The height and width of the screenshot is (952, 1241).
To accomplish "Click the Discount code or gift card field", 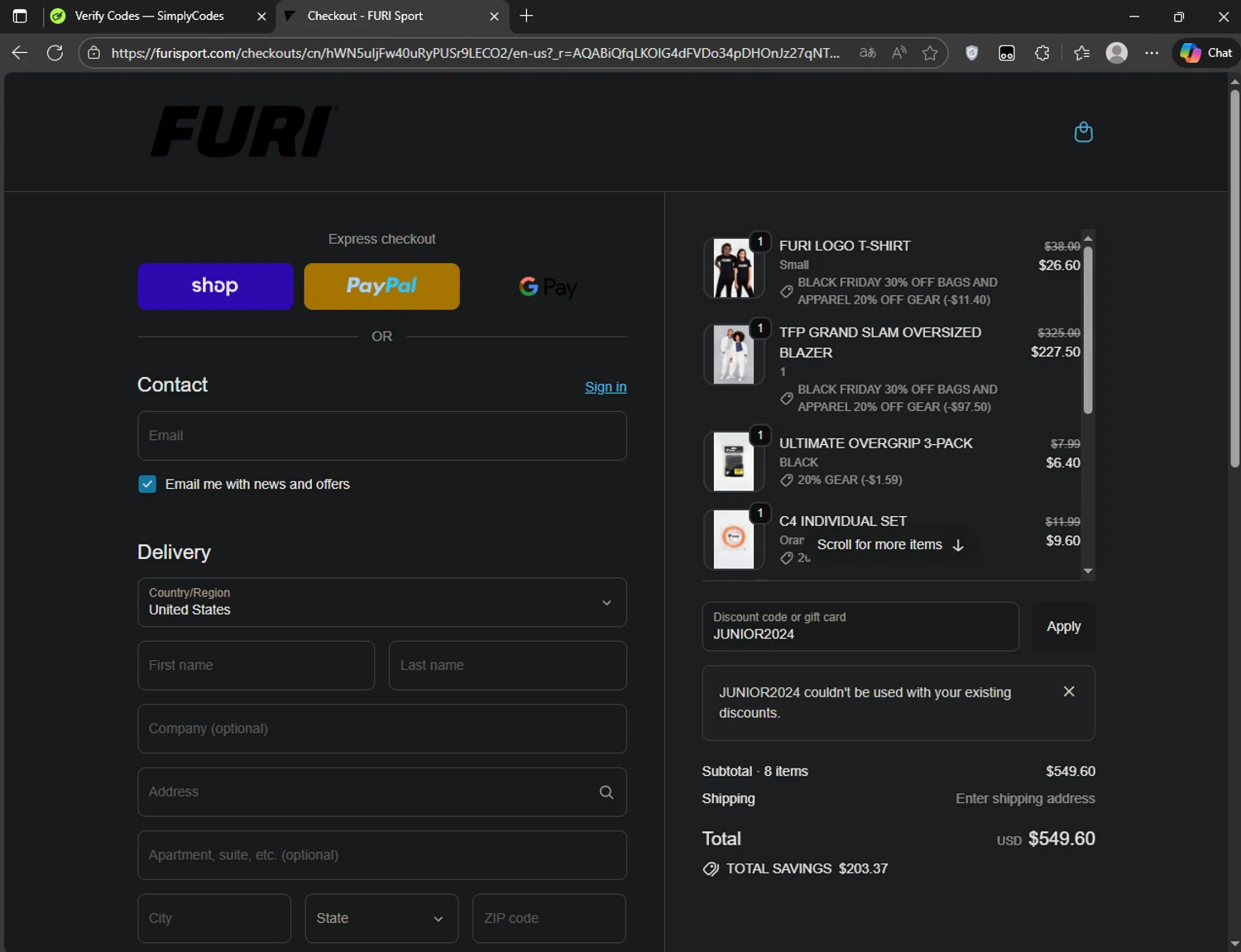I will [860, 627].
